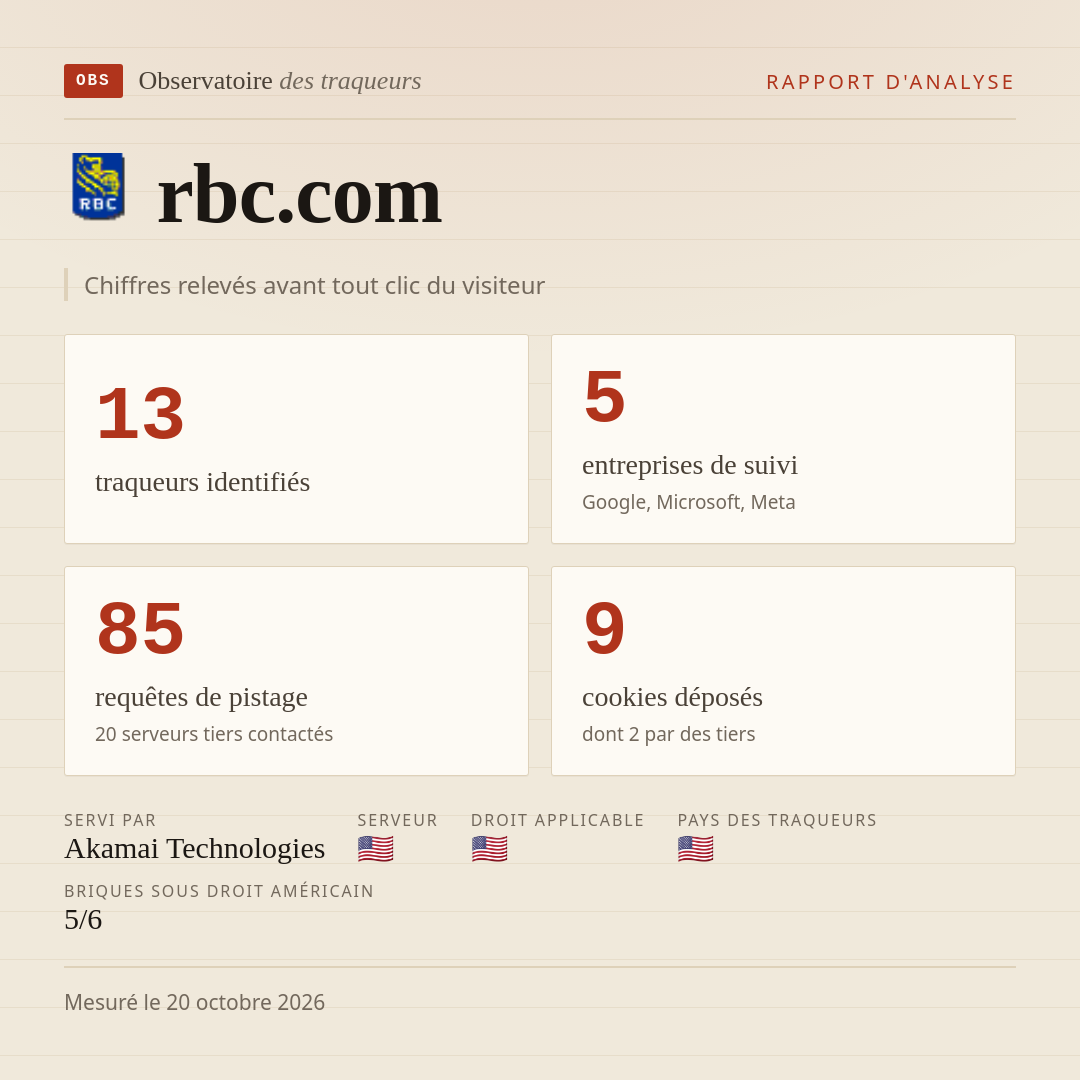Select the rbc.com domain heading
Screen dimensions: 1080x1080
click(x=299, y=196)
